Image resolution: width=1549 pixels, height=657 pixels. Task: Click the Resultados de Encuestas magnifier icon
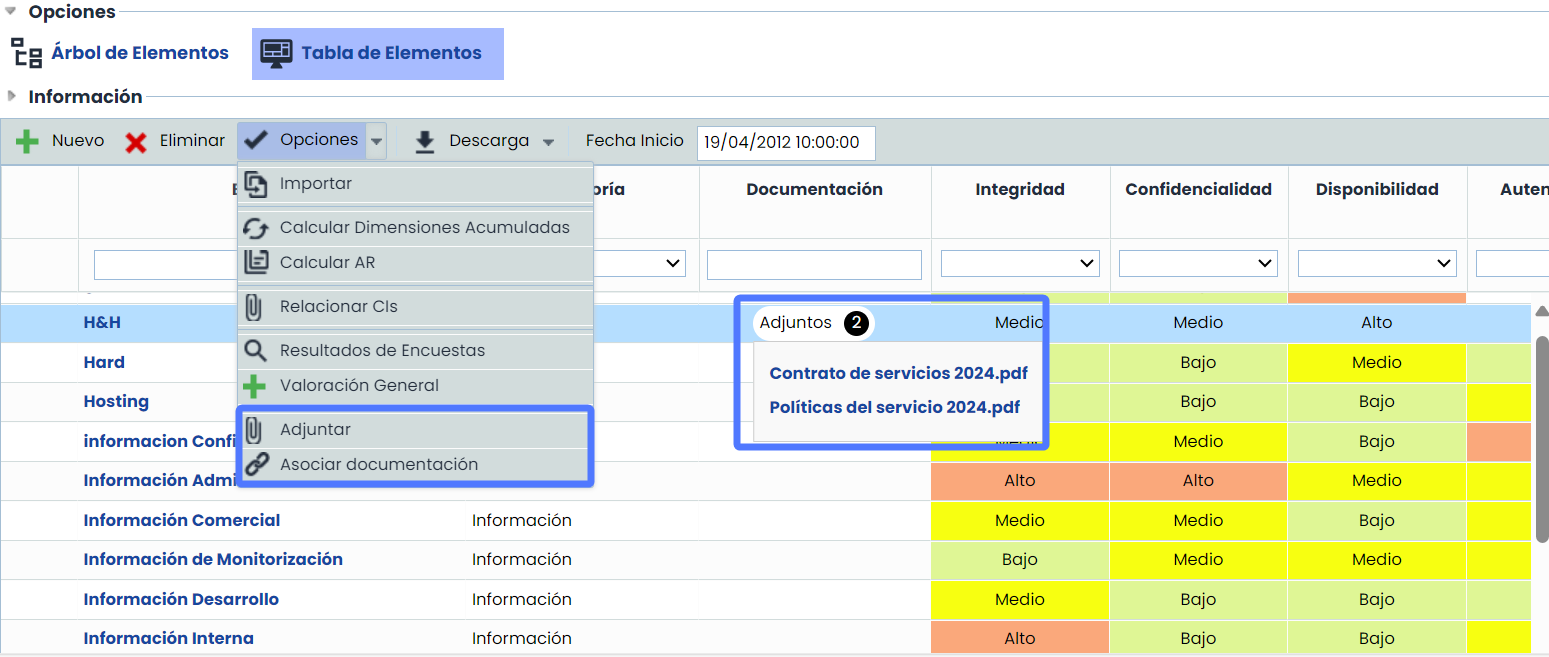click(x=256, y=351)
